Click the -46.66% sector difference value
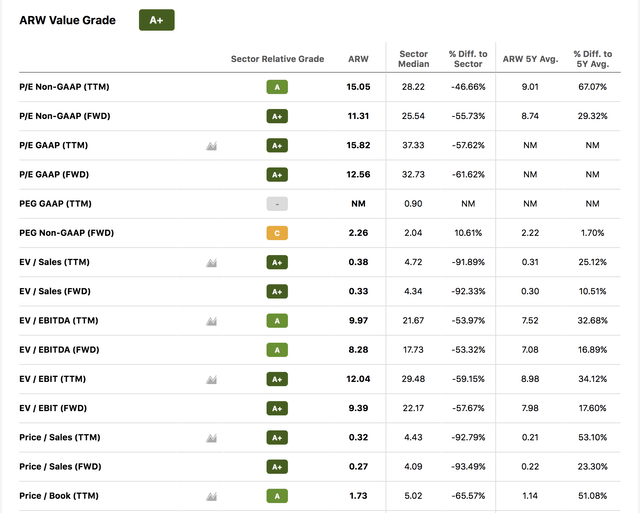 (x=468, y=87)
